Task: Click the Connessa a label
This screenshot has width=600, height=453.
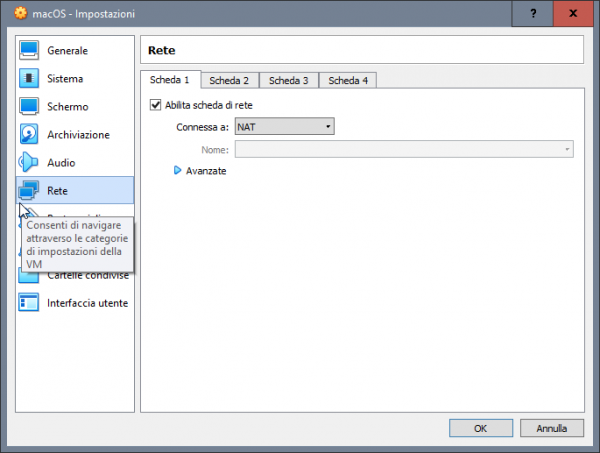Action: (x=202, y=127)
